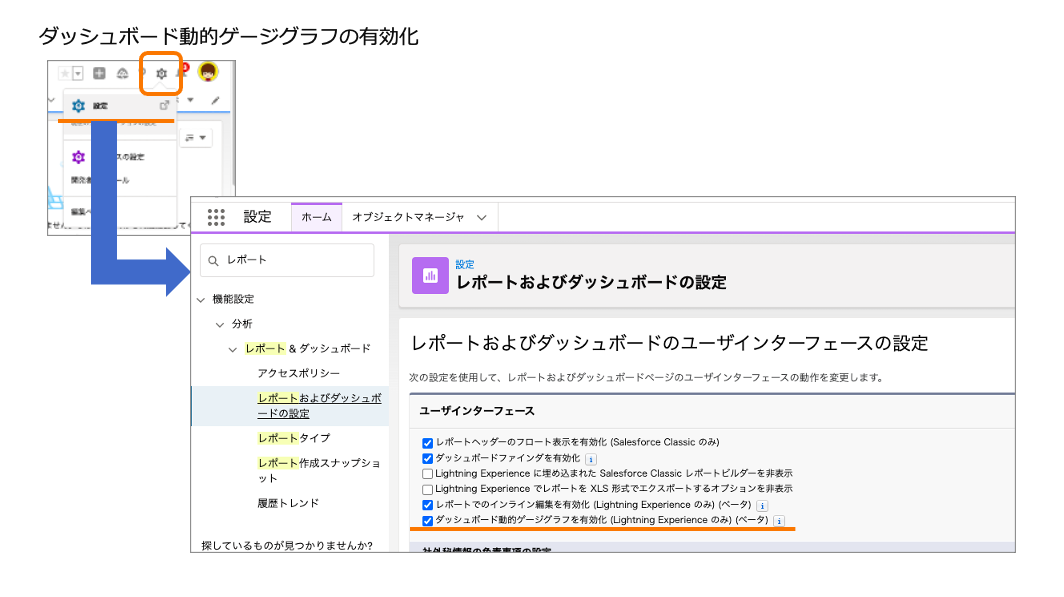Open the sort options dropdown button
This screenshot has height=597, width=1064.
[x=195, y=138]
